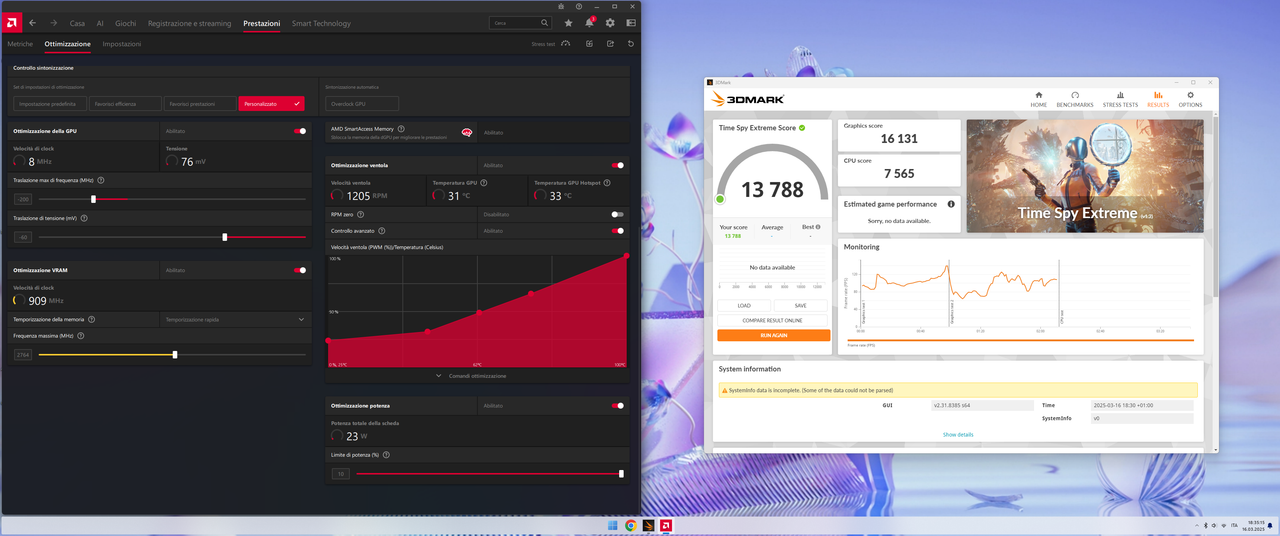Open Temporizzazione rapida memory timing dropdown

pos(236,319)
